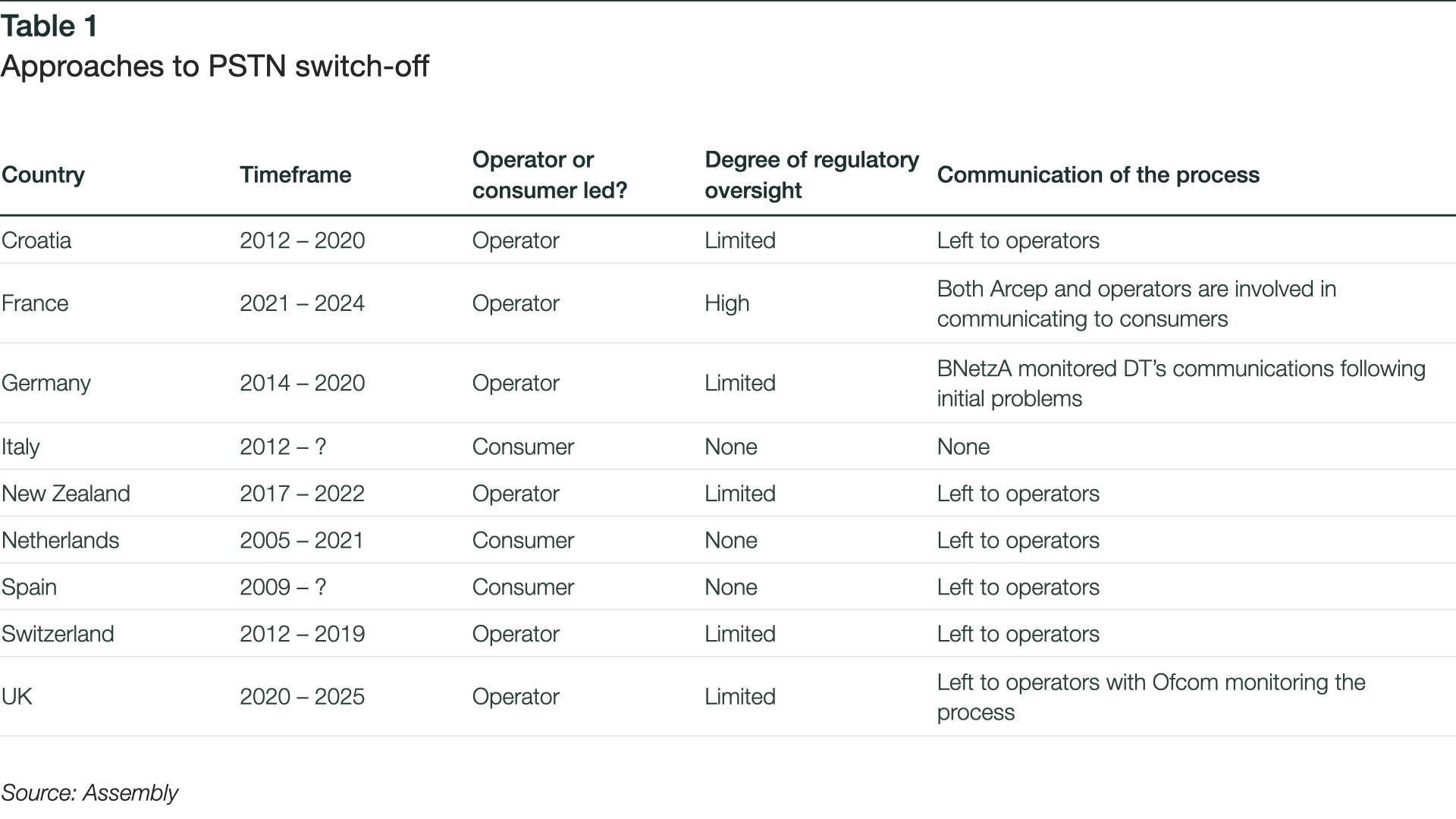Click Communication of the process header
This screenshot has height=819, width=1456.
(x=1098, y=175)
